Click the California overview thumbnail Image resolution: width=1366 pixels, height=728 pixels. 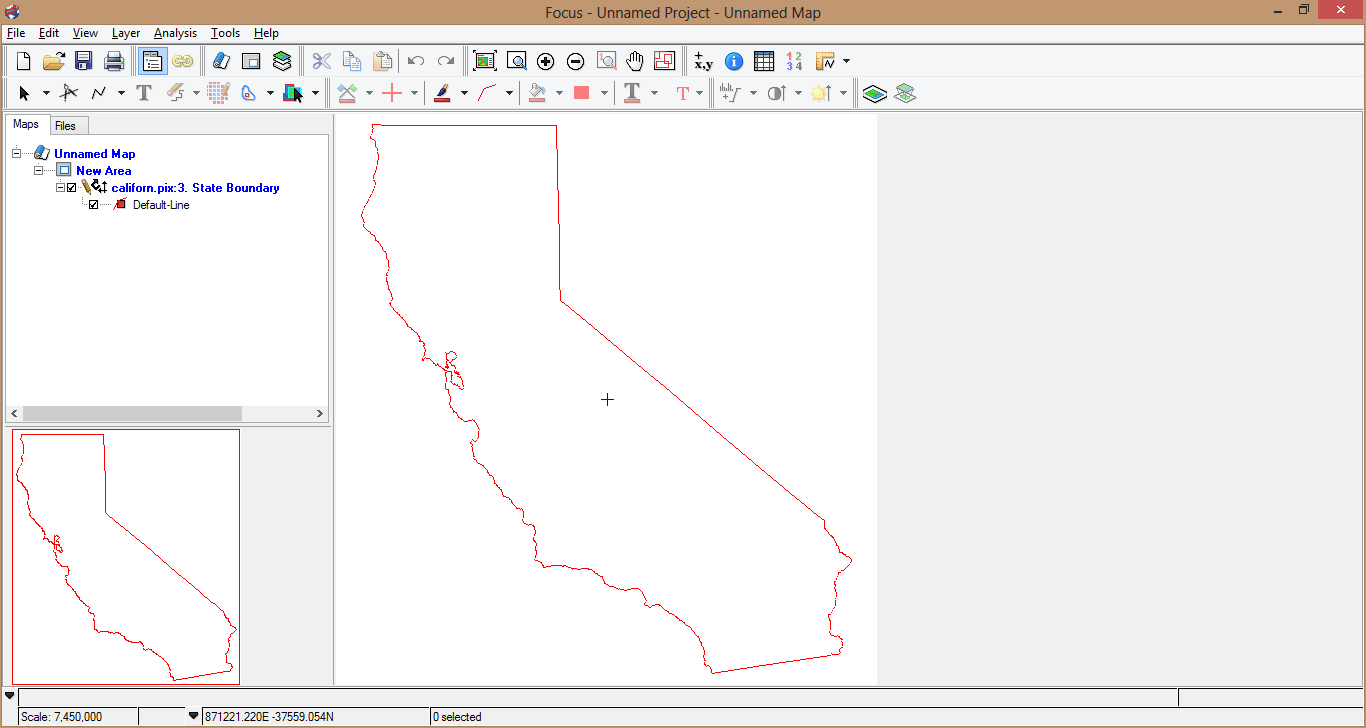[x=125, y=556]
